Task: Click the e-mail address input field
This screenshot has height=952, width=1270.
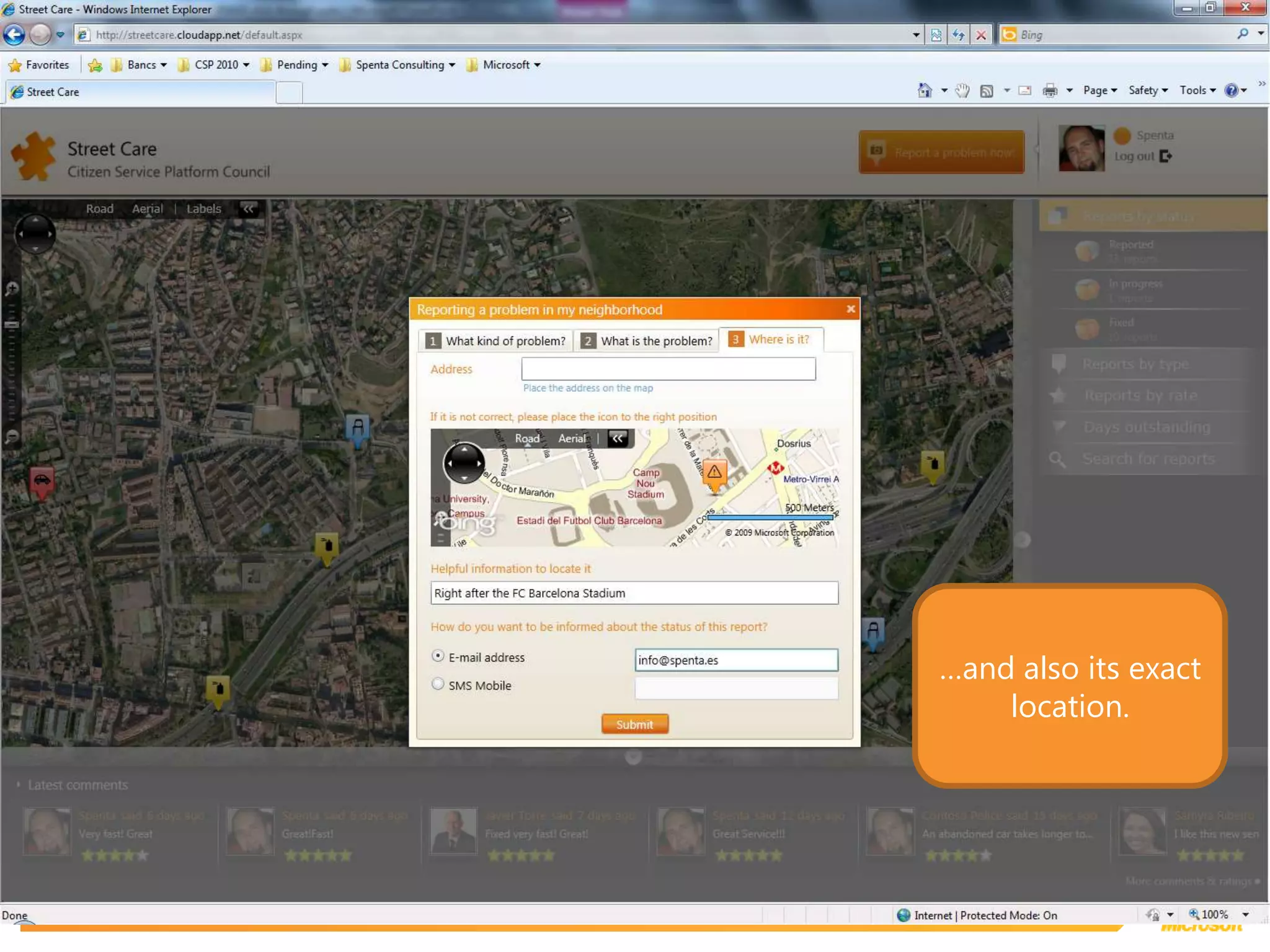Action: (x=736, y=660)
